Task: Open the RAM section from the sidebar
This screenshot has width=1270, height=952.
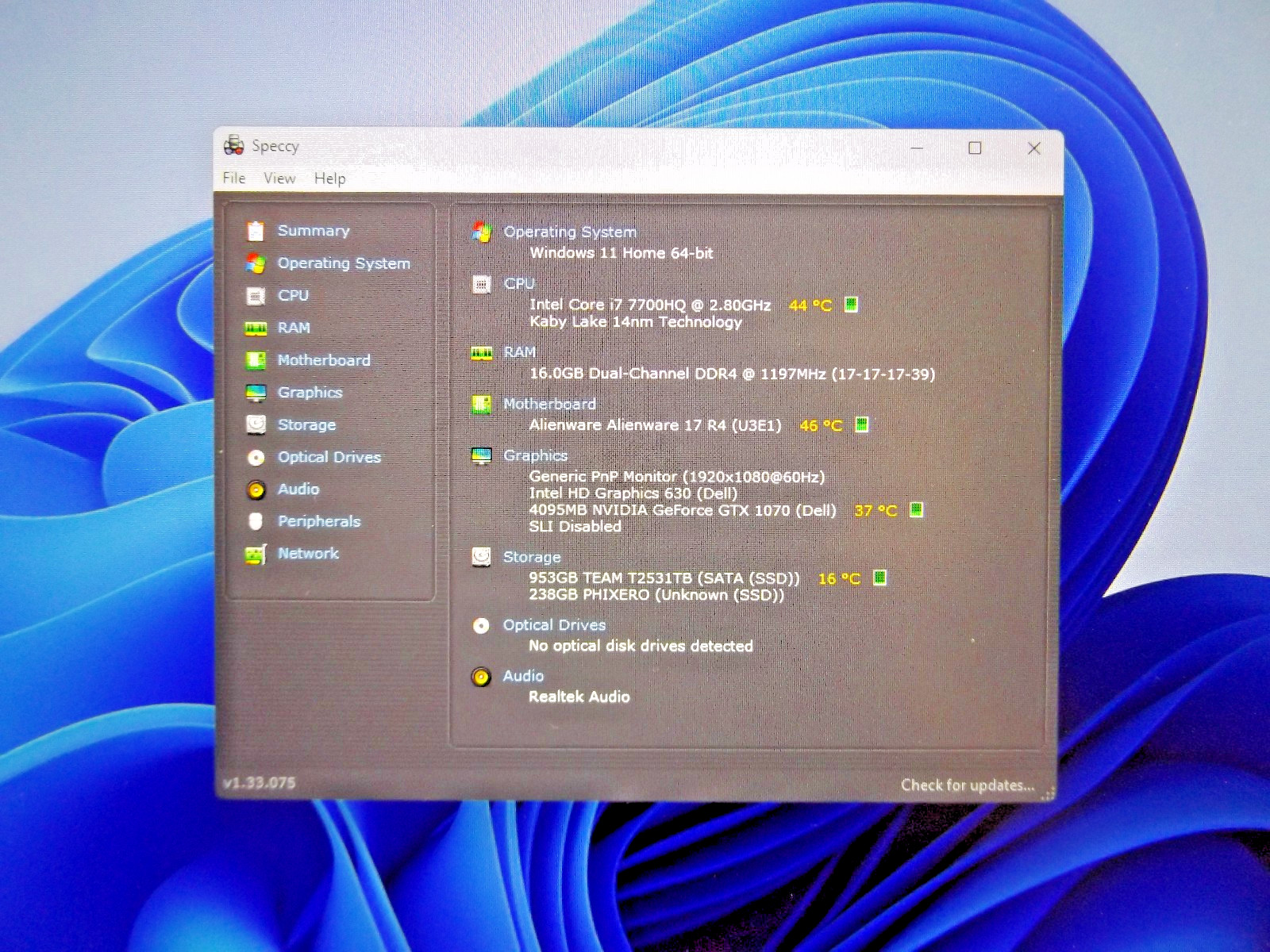Action: pyautogui.click(x=294, y=328)
